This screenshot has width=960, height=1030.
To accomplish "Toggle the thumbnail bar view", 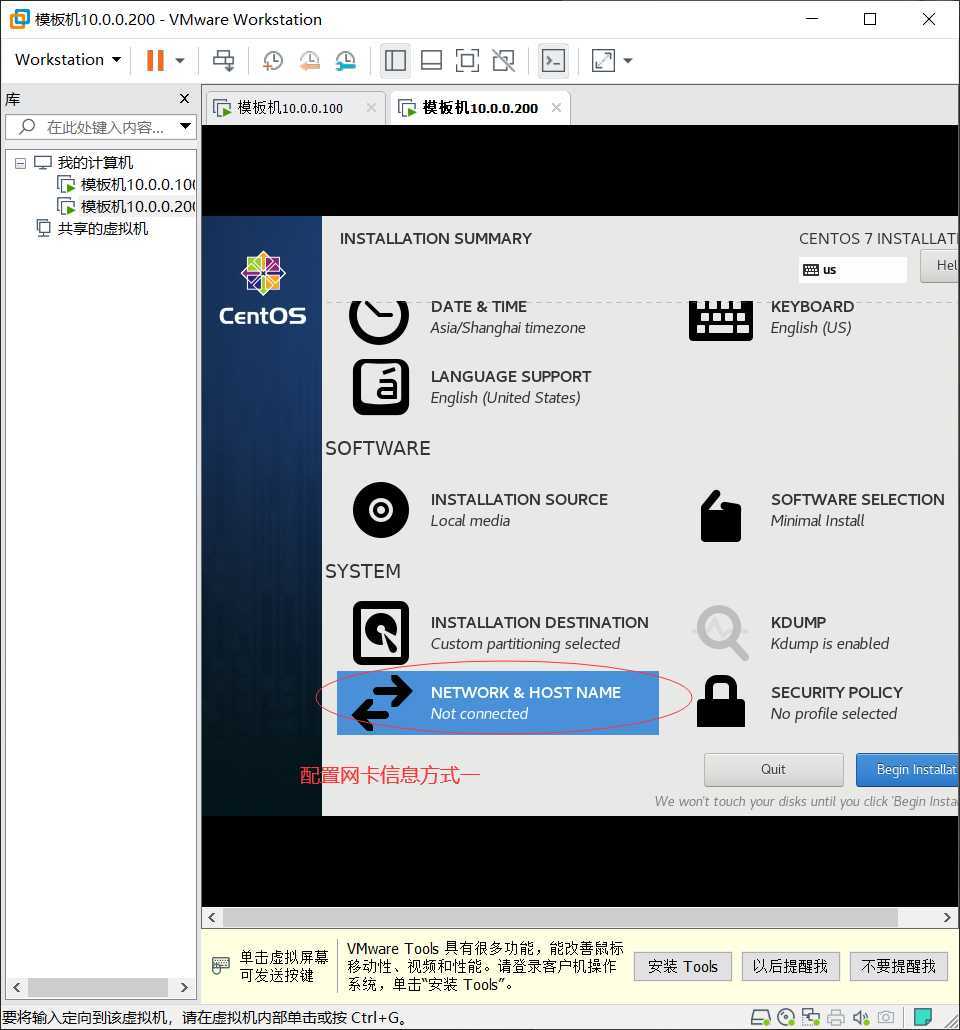I will [431, 60].
